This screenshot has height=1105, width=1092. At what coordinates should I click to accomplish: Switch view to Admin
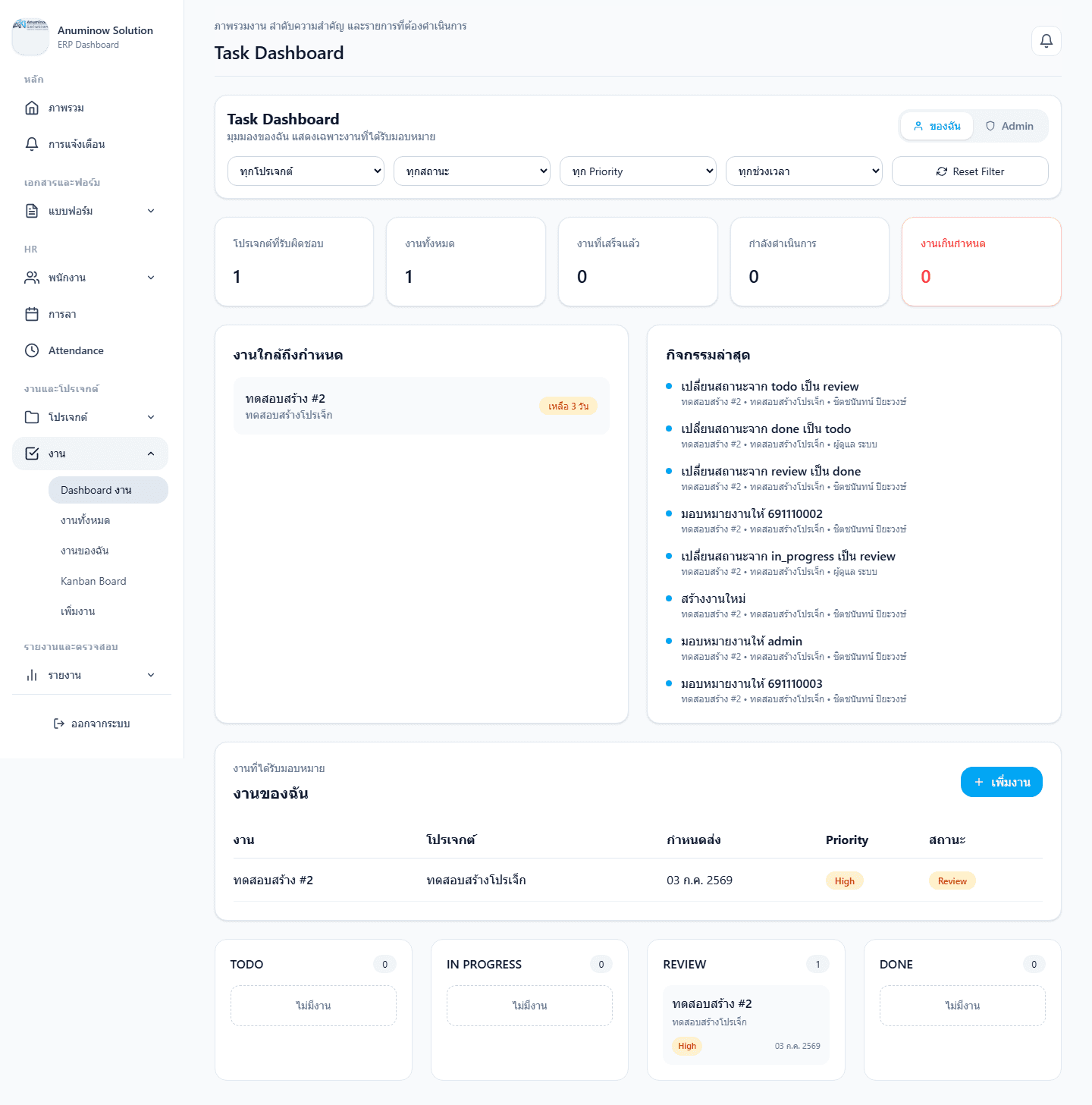(1009, 126)
